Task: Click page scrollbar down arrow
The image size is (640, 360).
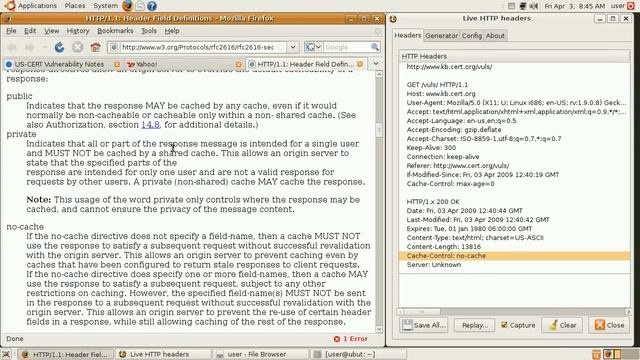Action: tap(379, 329)
